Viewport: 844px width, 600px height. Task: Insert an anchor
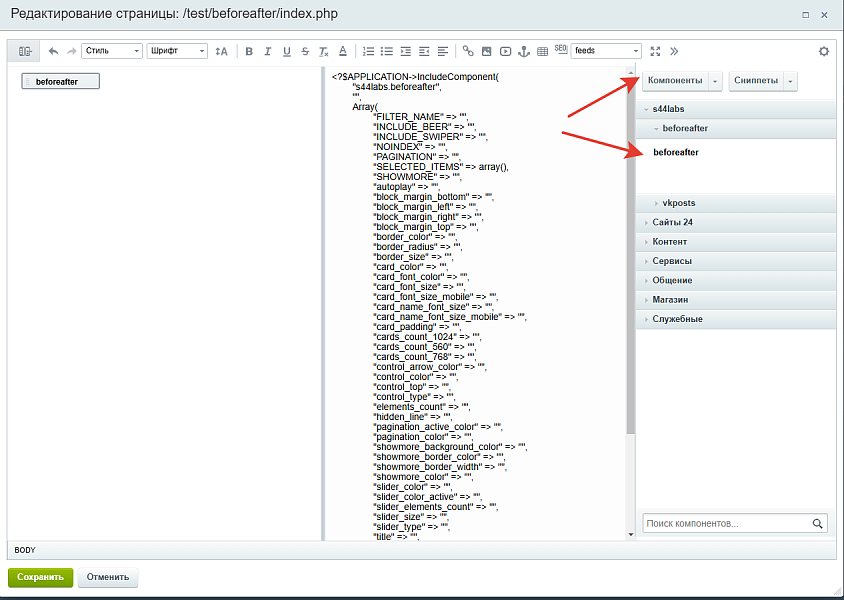click(523, 51)
